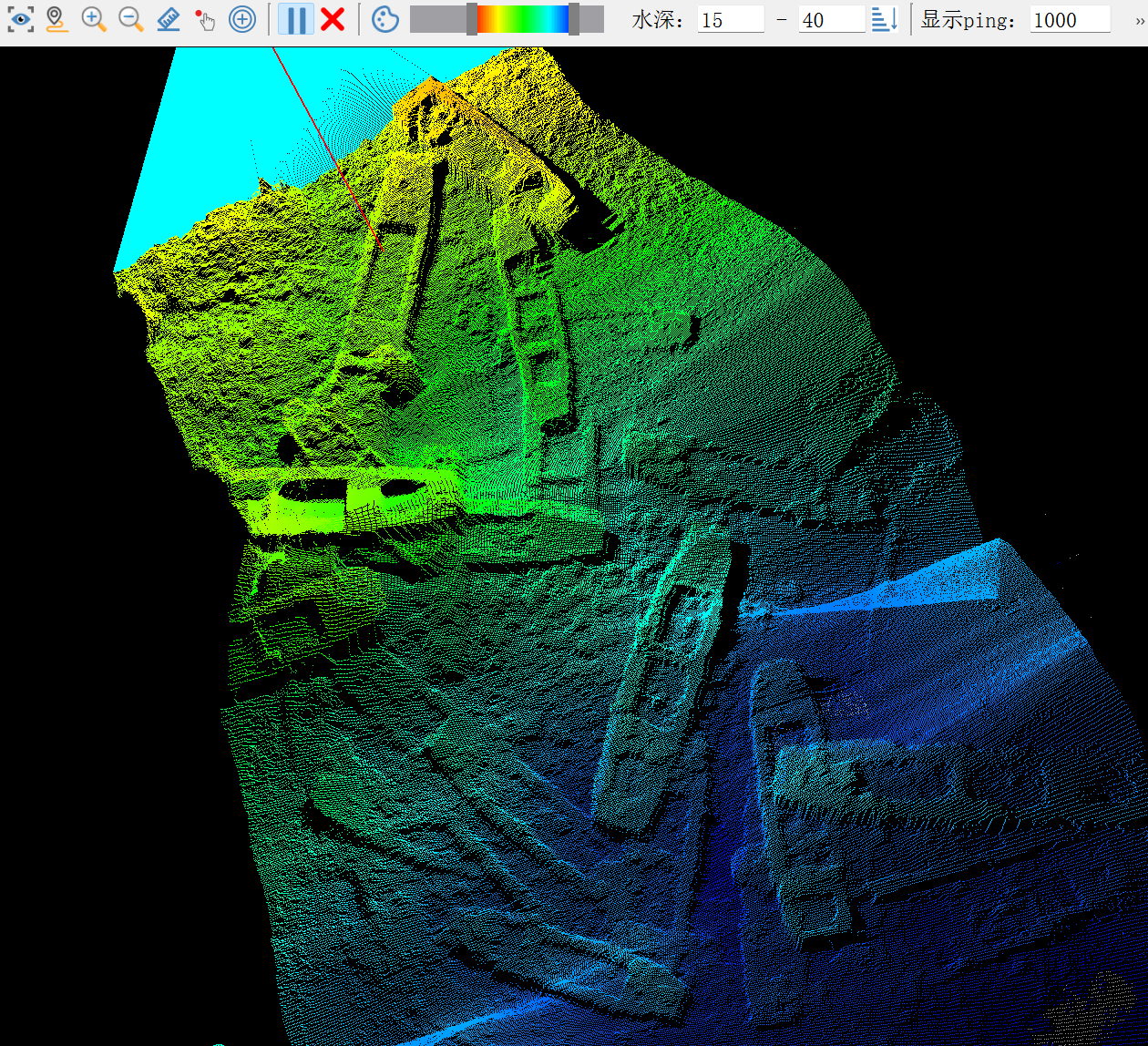
Task: Click the display ping field showing 1000
Action: click(1070, 20)
